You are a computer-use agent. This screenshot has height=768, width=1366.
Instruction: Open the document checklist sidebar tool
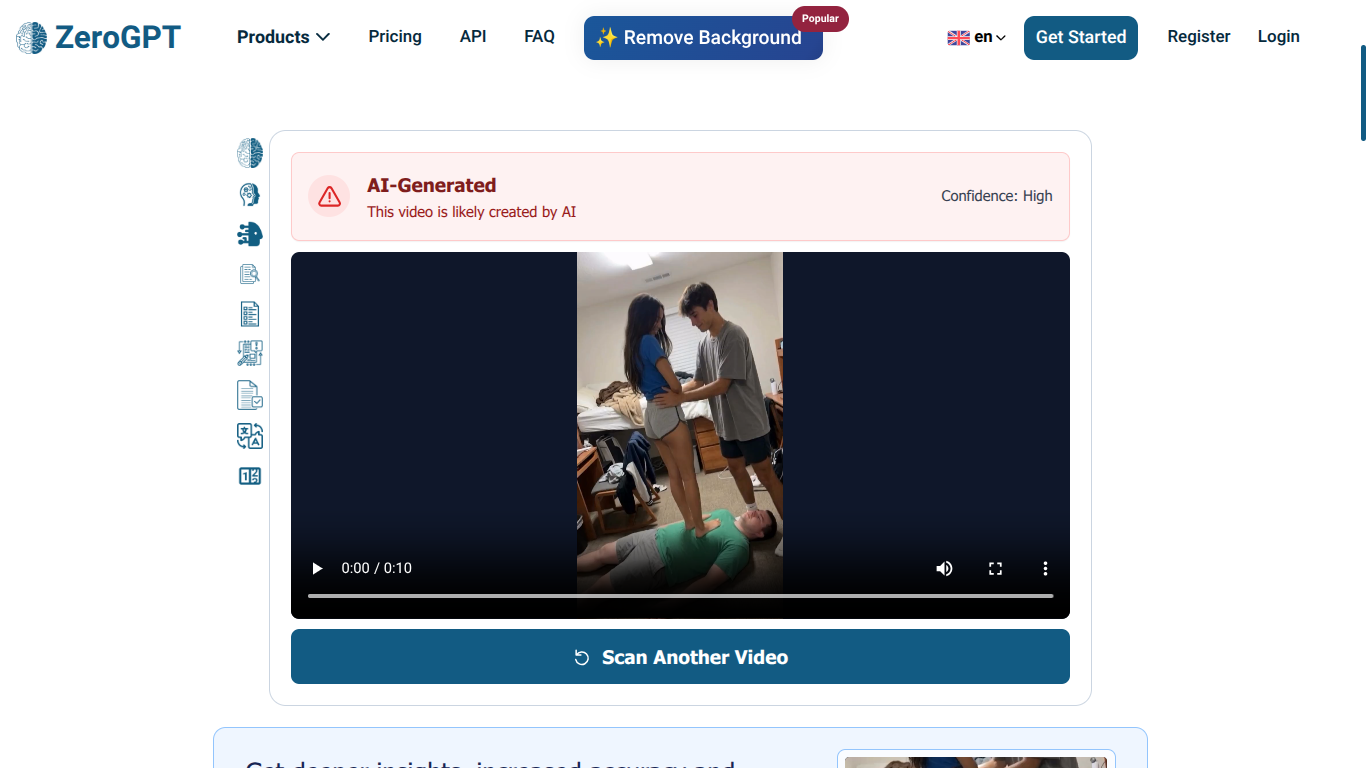tap(250, 314)
